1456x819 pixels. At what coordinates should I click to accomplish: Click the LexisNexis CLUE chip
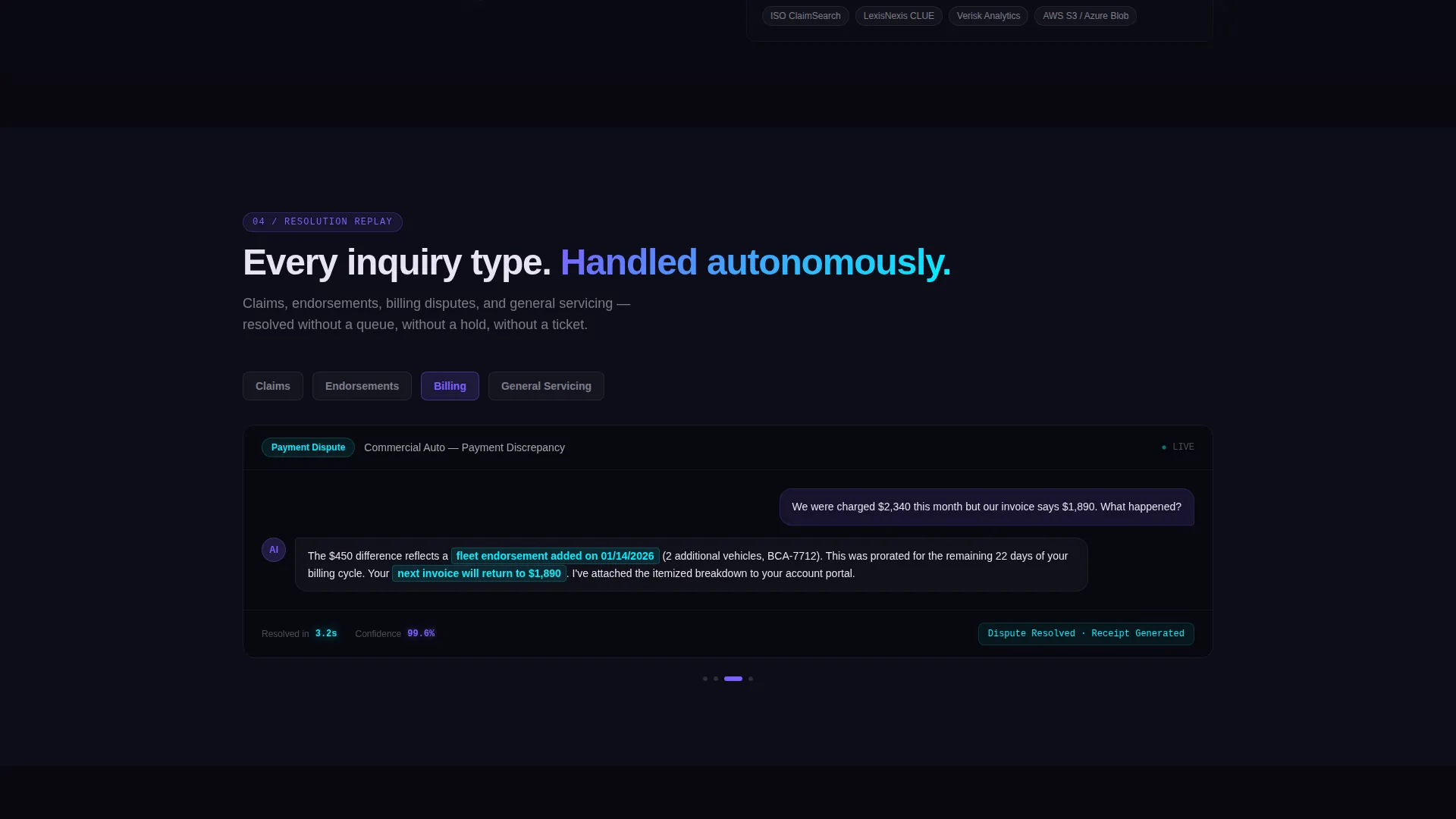(899, 16)
